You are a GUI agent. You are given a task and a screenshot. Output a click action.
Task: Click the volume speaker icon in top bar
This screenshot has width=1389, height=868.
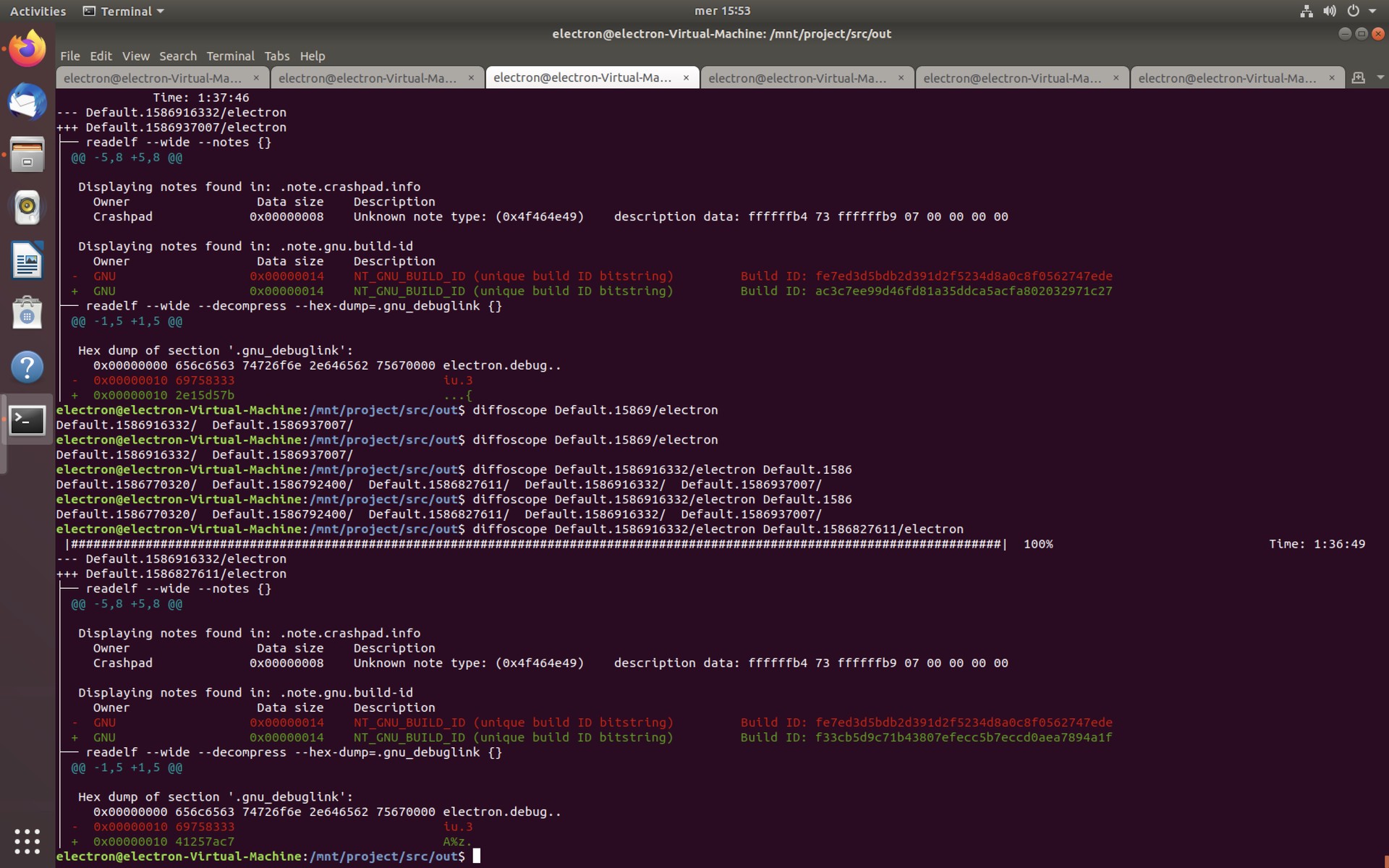(x=1330, y=11)
